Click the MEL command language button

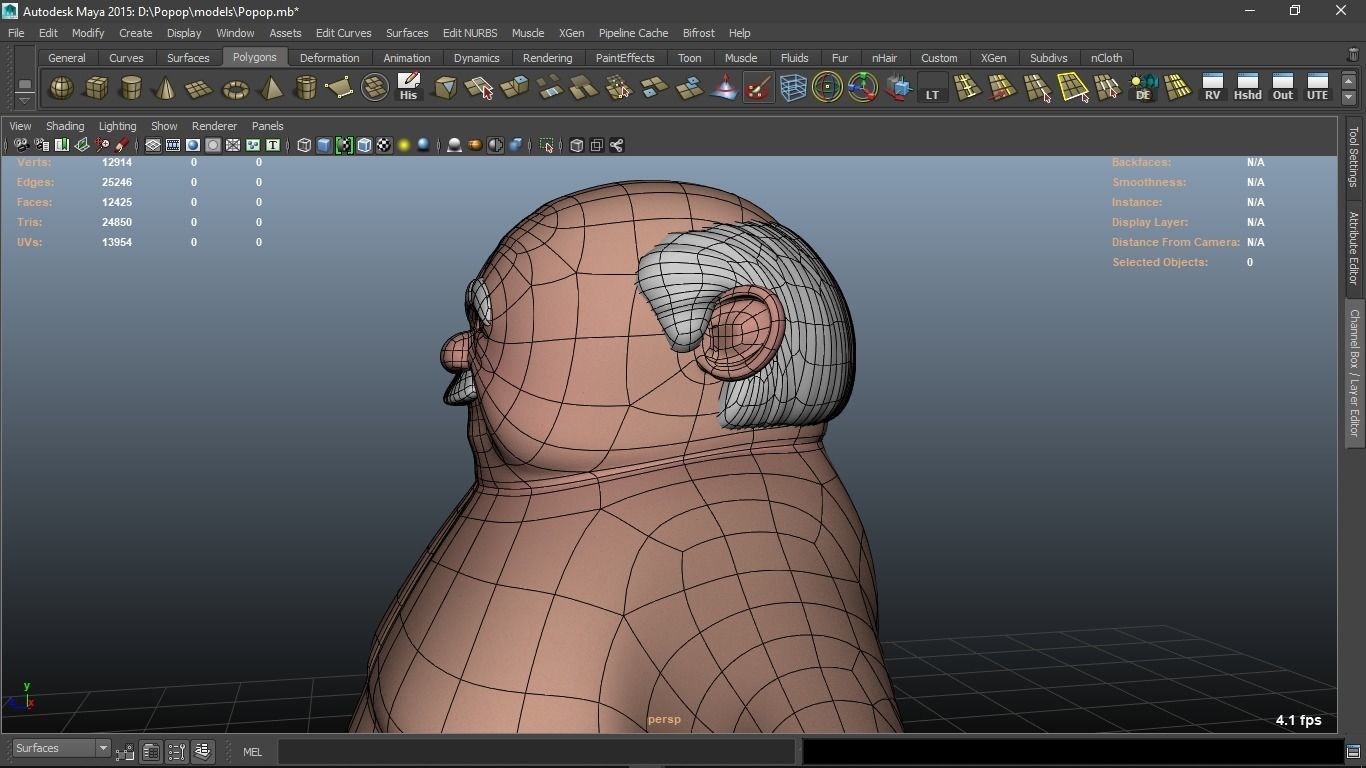point(252,752)
